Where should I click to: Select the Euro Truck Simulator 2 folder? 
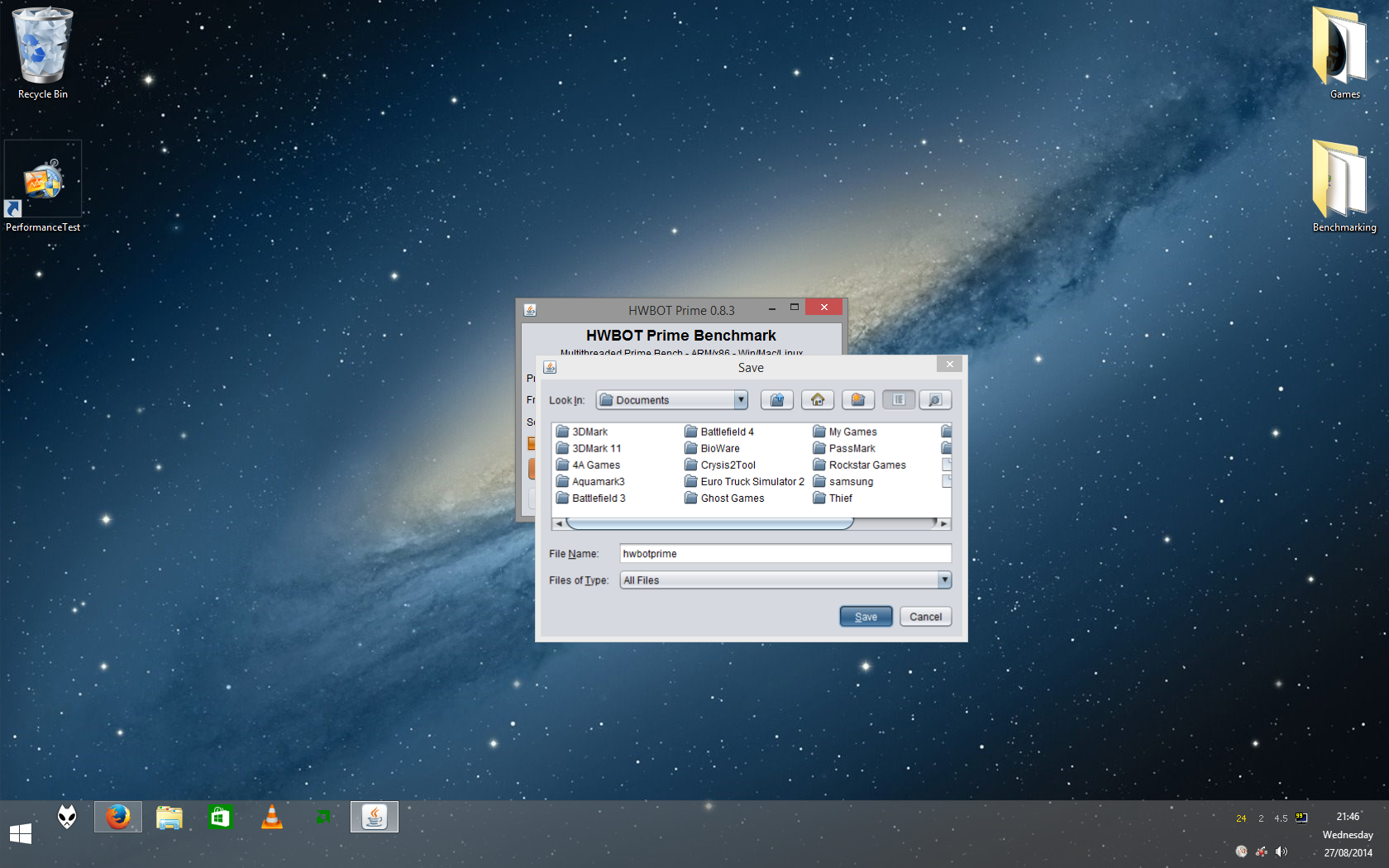click(744, 481)
